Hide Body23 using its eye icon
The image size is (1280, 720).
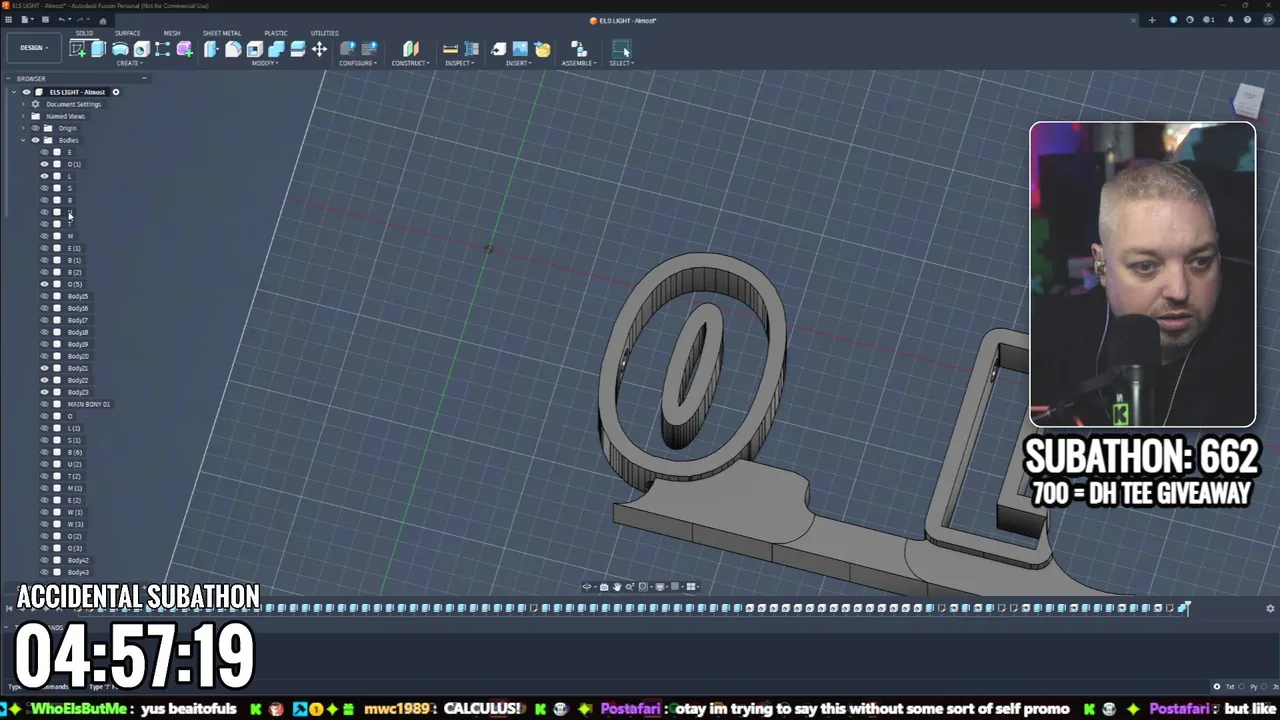click(x=44, y=392)
